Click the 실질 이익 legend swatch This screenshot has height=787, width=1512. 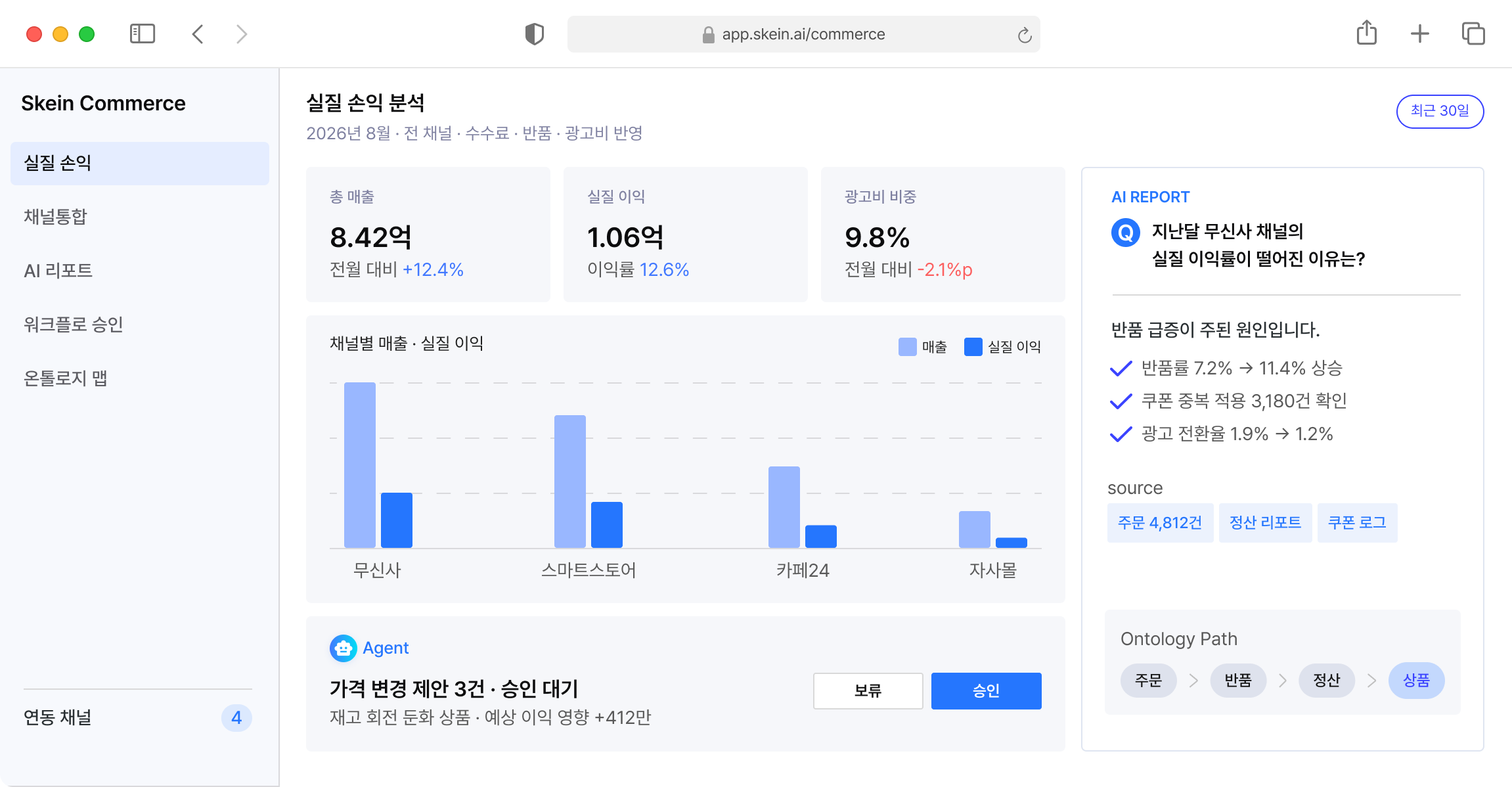[973, 347]
